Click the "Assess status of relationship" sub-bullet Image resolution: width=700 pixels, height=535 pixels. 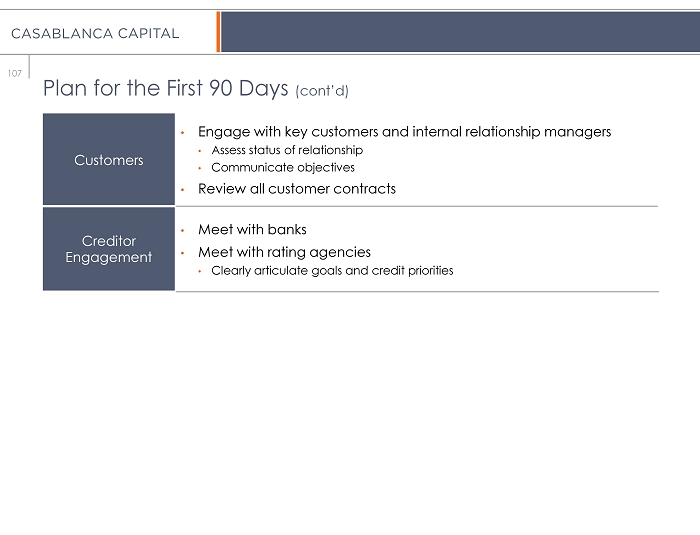click(287, 150)
